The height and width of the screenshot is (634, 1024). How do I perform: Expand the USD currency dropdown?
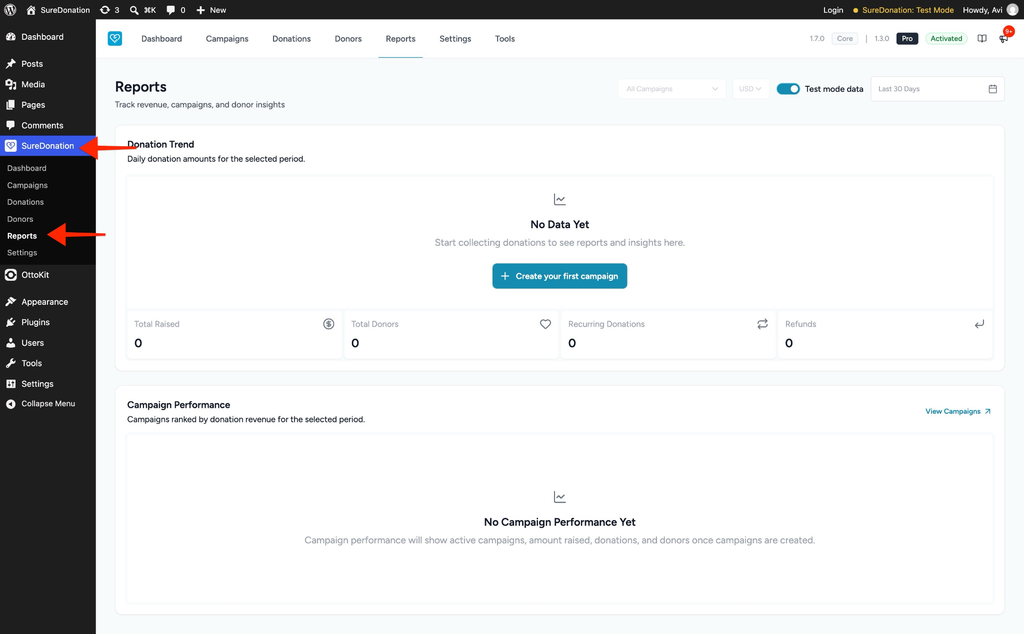(750, 89)
